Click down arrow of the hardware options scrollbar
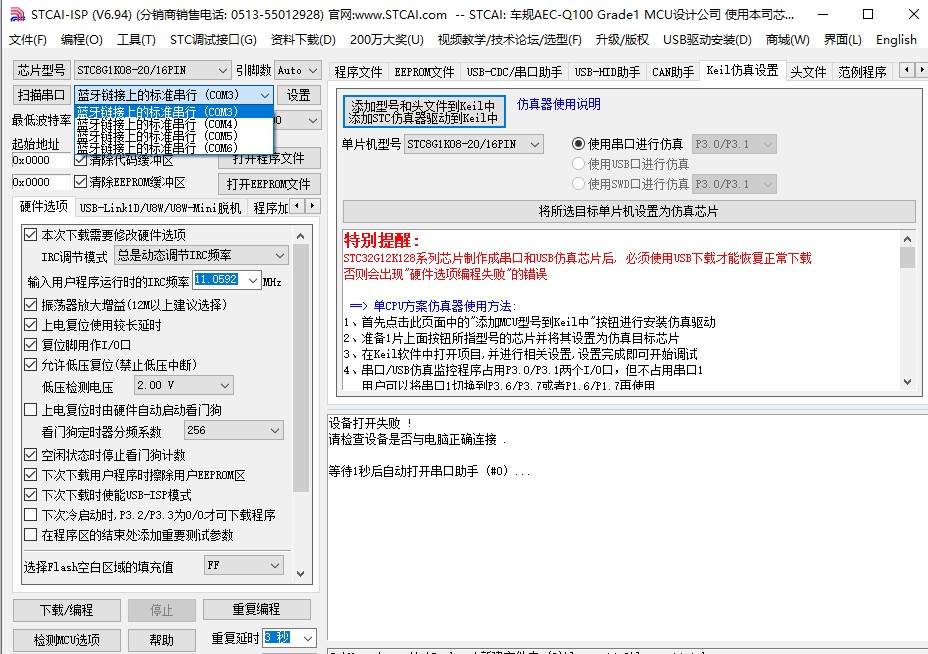The image size is (928, 654). coord(301,572)
